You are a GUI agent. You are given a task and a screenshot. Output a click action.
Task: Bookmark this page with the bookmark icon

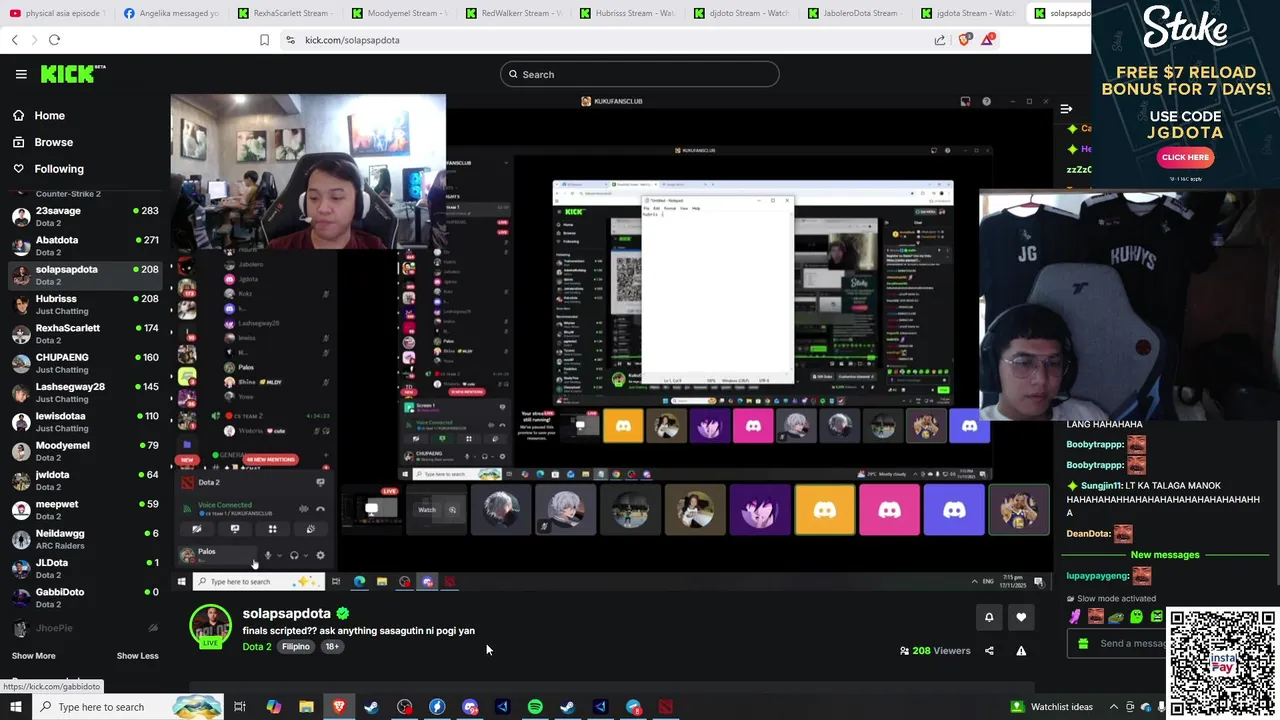click(x=264, y=40)
